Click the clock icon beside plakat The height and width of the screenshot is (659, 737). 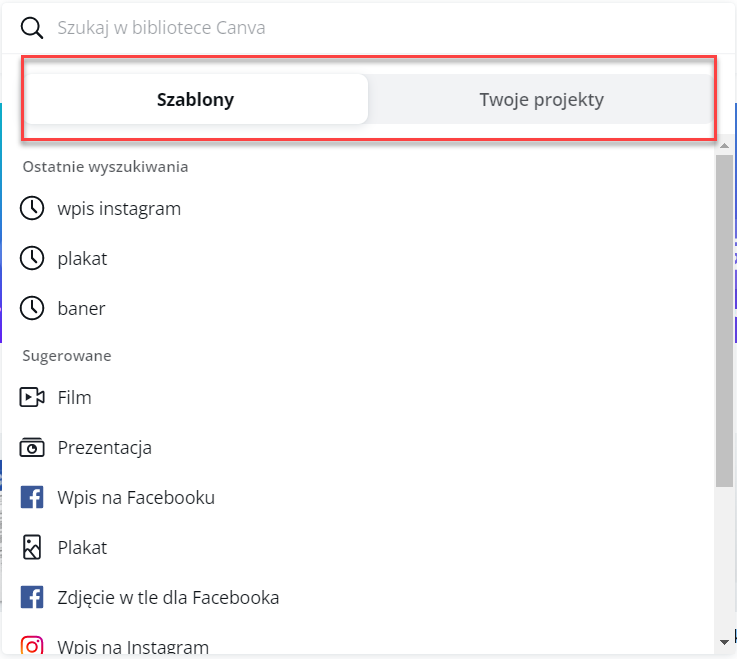click(32, 259)
